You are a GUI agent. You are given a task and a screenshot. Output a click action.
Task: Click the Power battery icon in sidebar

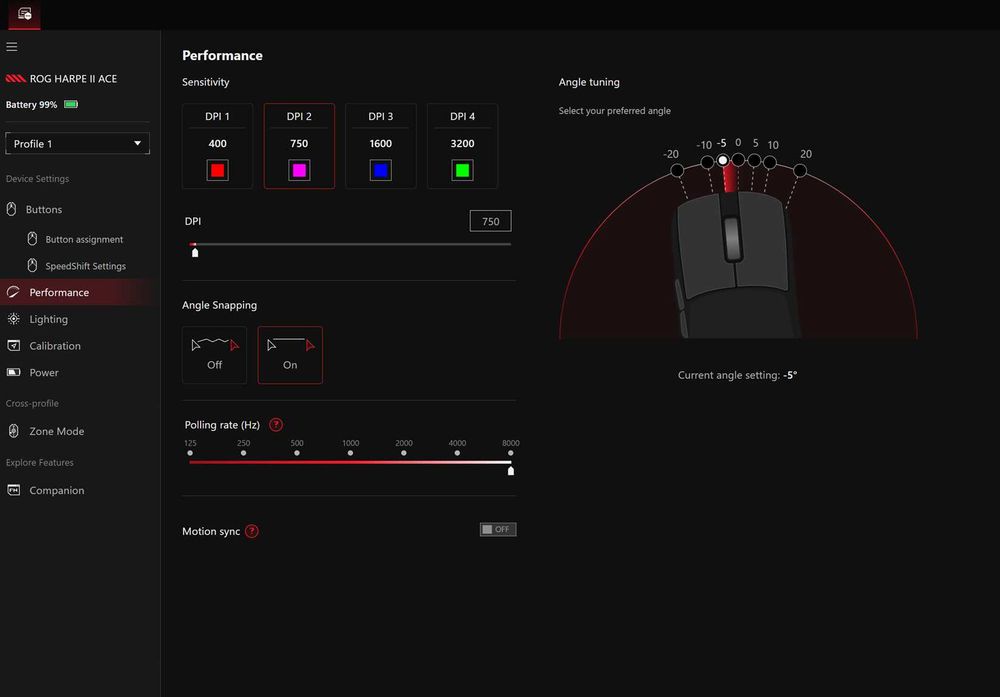pos(13,372)
